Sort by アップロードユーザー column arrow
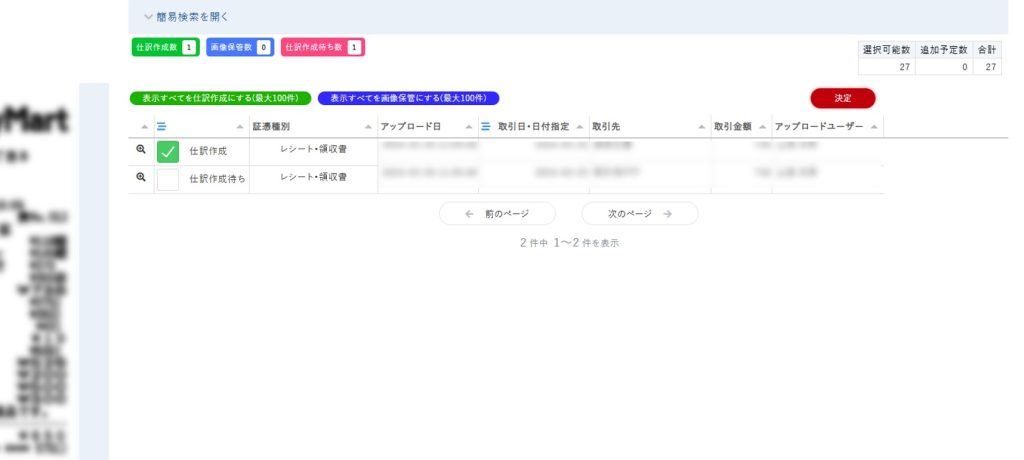Image resolution: width=1024 pixels, height=460 pixels. 874,127
